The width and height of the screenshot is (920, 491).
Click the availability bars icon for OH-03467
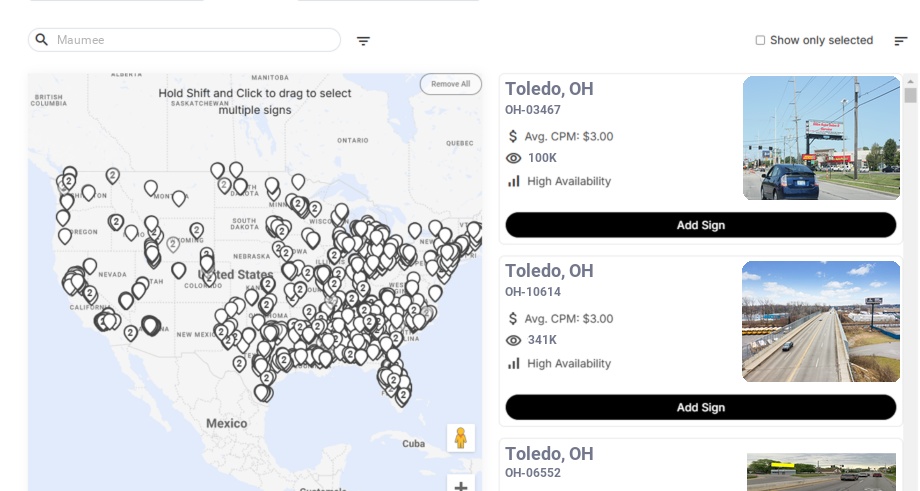click(x=514, y=181)
